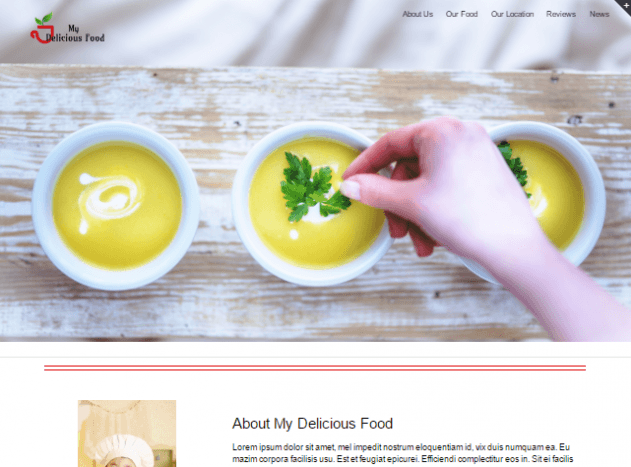This screenshot has width=631, height=467.
Task: Click the red cup logo icon
Action: (x=40, y=34)
